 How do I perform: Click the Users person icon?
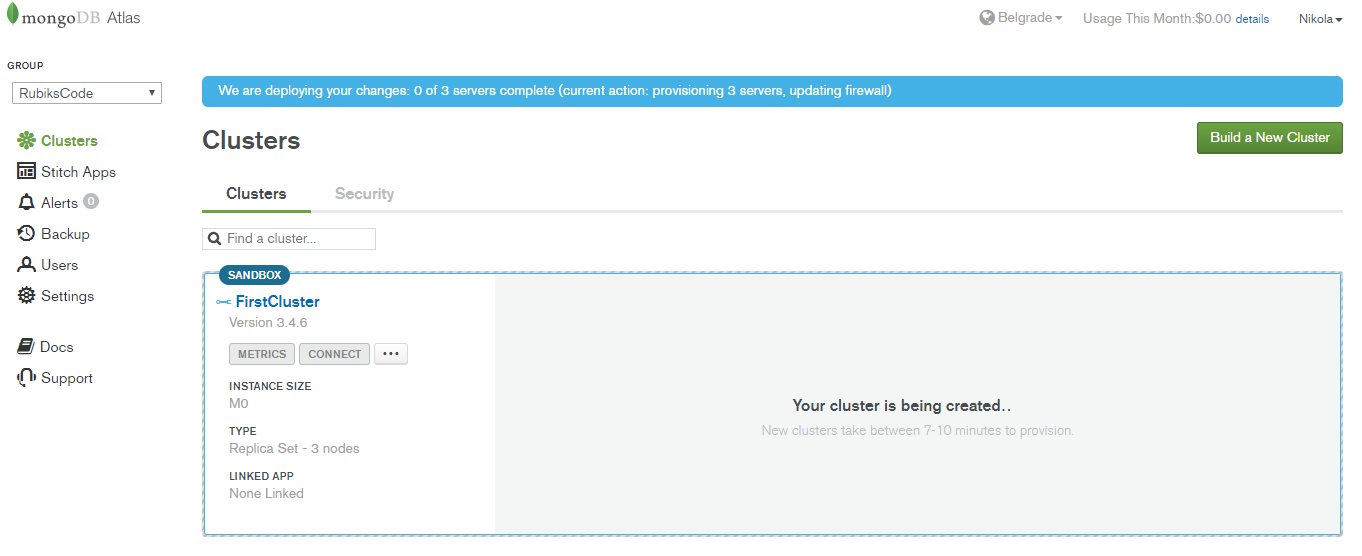click(x=26, y=265)
